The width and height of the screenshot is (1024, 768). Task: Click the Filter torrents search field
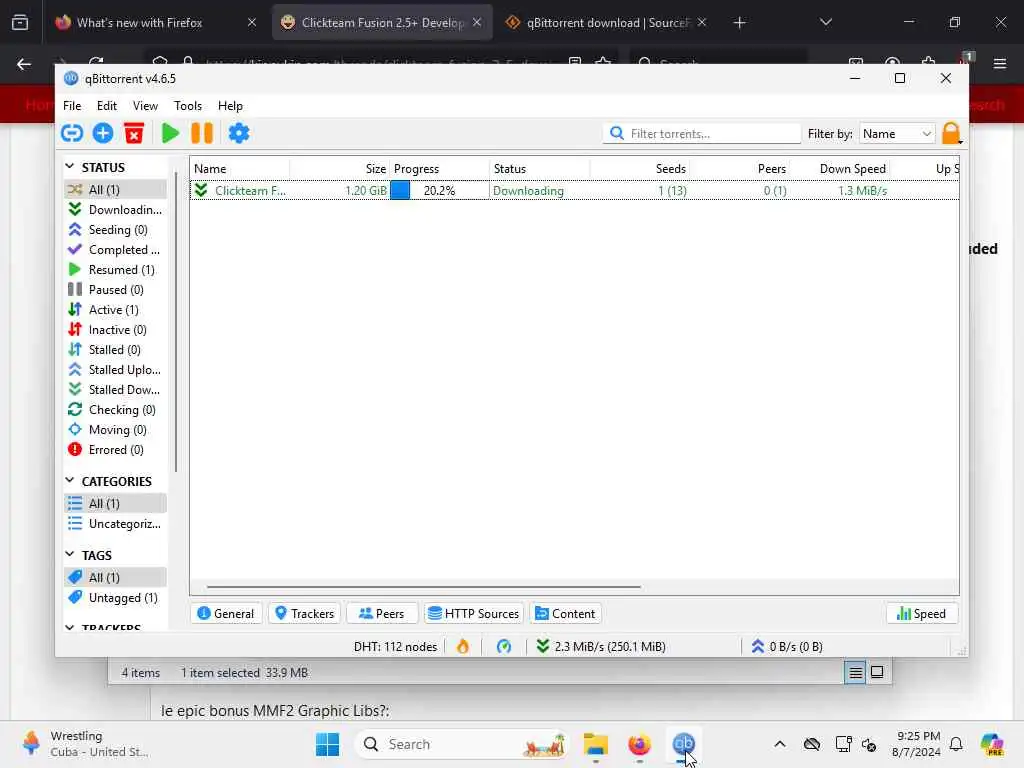(702, 133)
